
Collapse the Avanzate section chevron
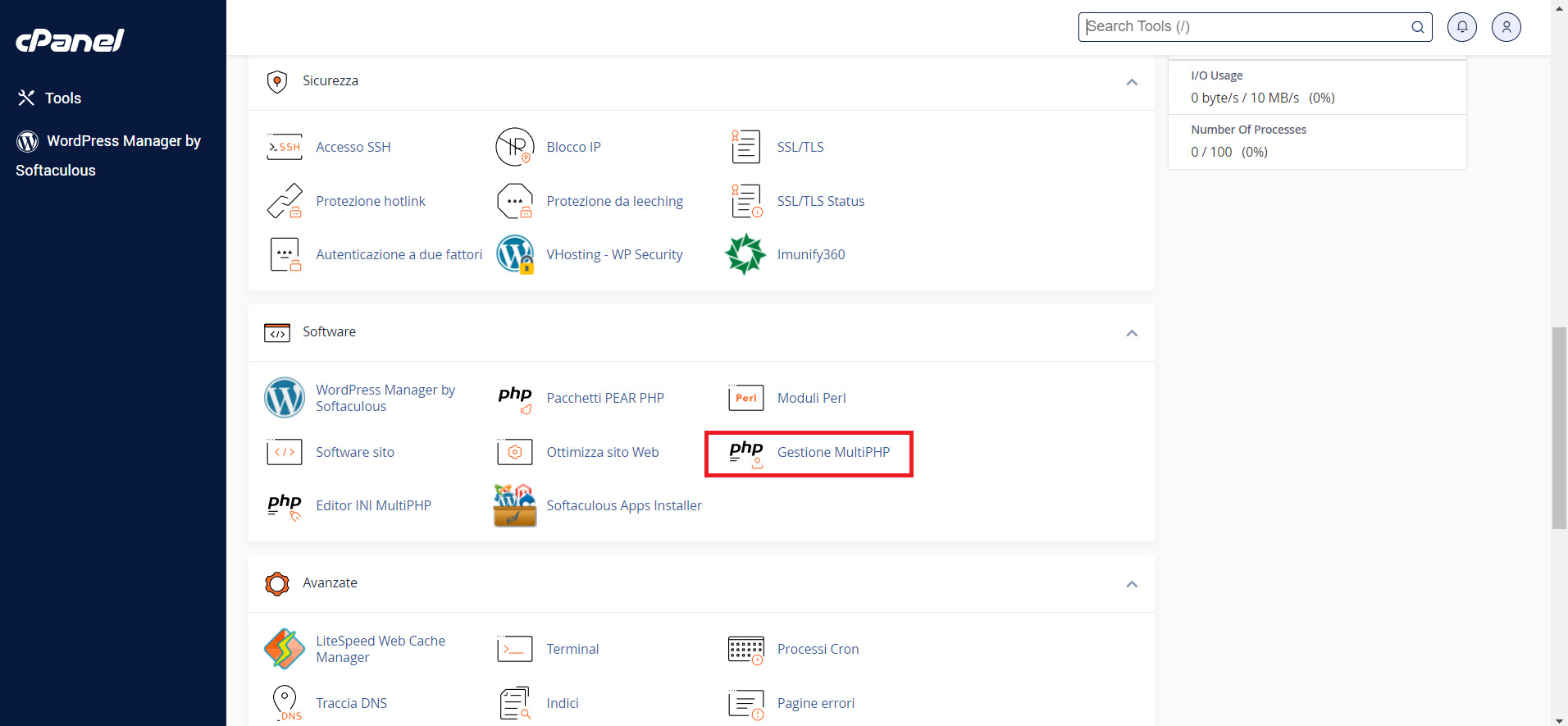pyautogui.click(x=1132, y=583)
